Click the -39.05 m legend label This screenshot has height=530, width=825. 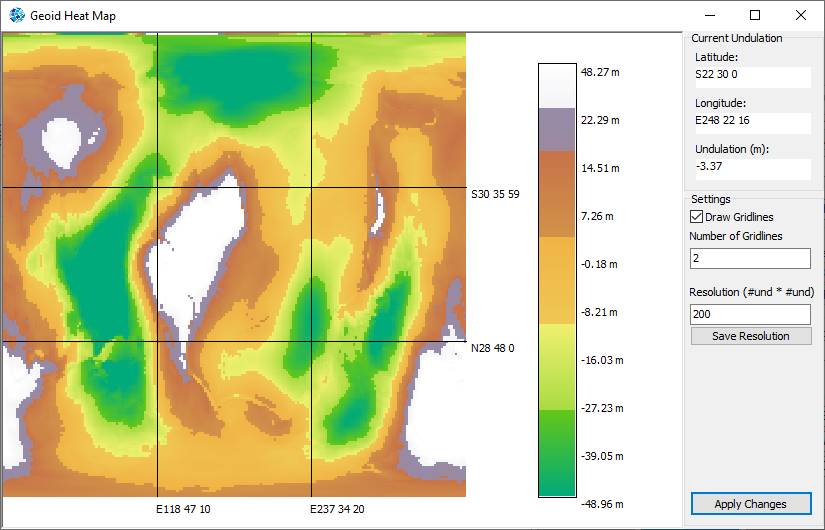tap(602, 456)
